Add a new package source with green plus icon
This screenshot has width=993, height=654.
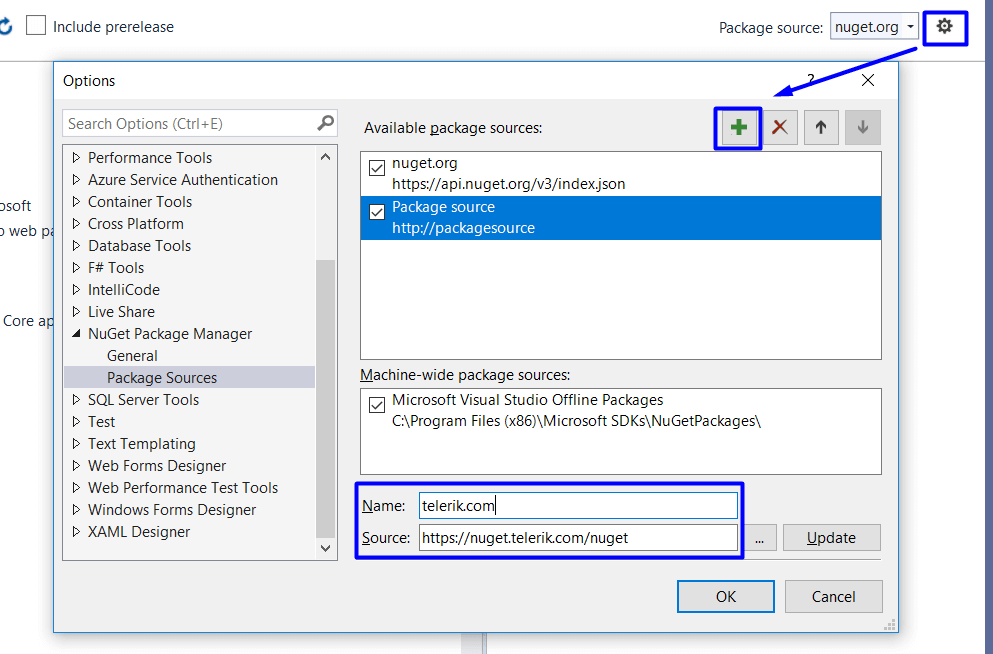737,127
